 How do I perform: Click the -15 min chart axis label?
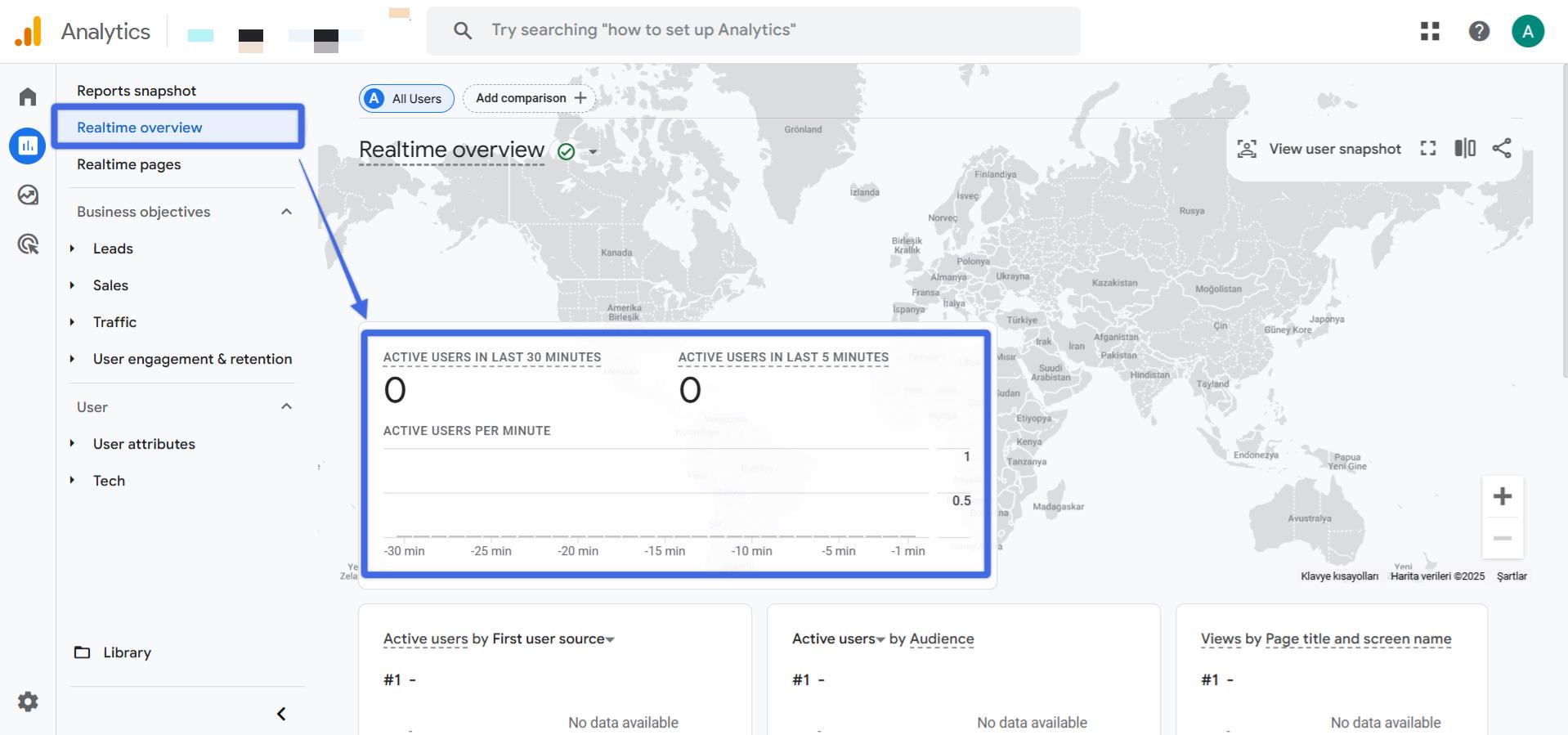(665, 551)
